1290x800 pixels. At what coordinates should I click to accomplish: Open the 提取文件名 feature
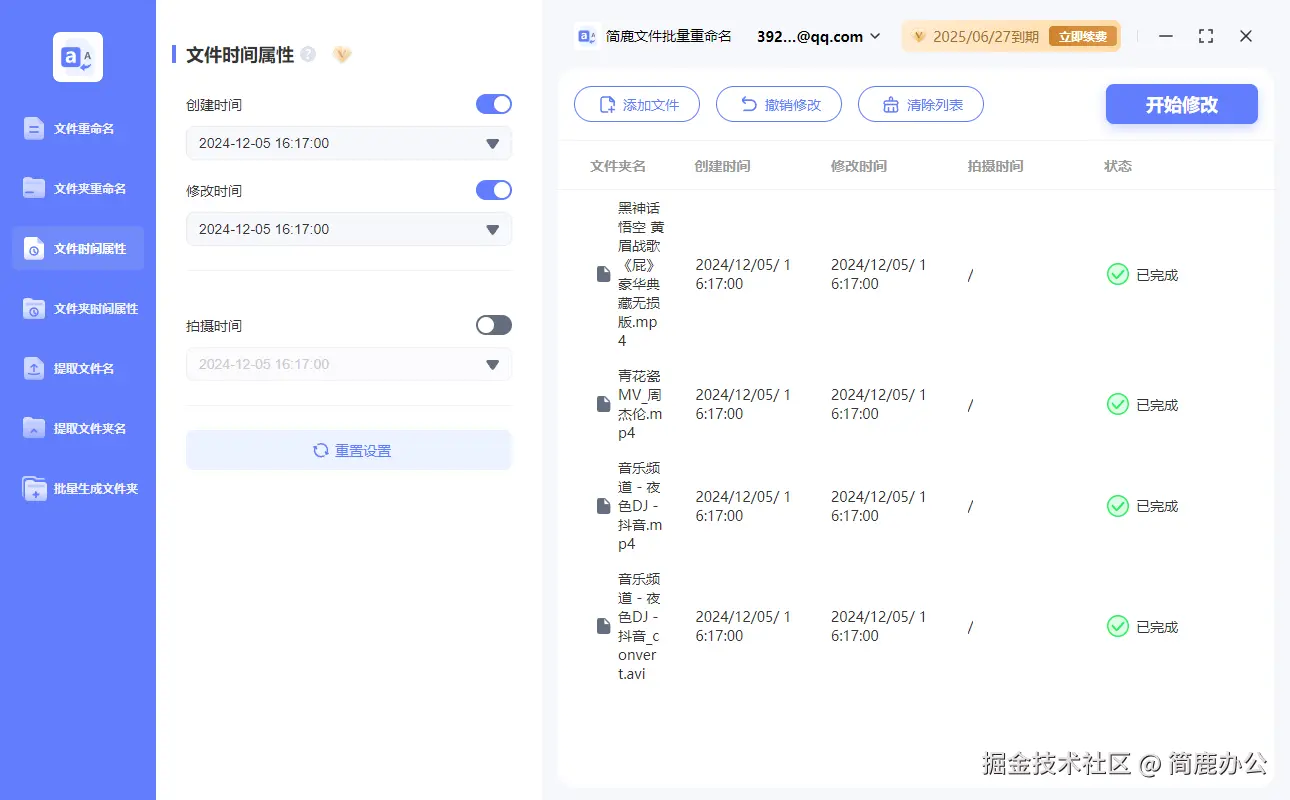click(77, 368)
